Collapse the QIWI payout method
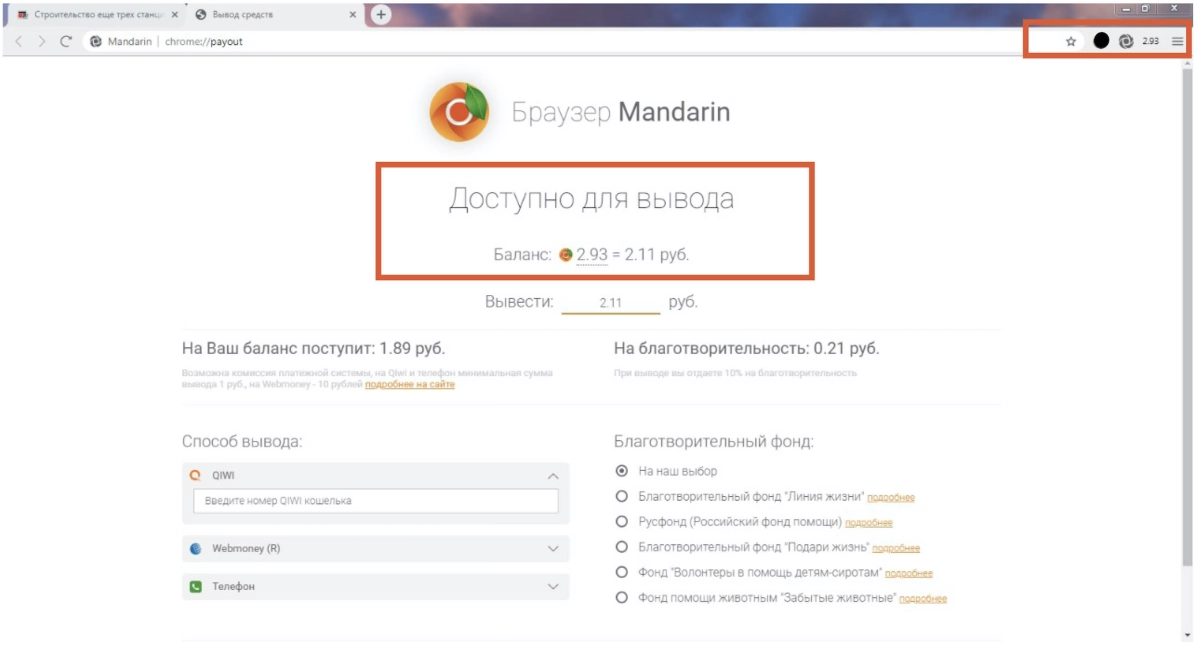1200x649 pixels. tap(553, 476)
